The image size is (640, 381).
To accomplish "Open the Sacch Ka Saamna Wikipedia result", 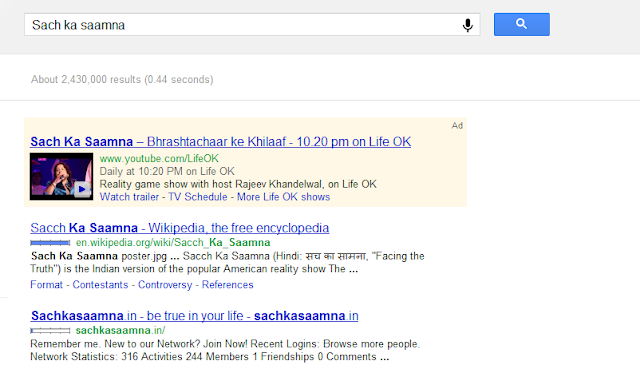I will [180, 228].
